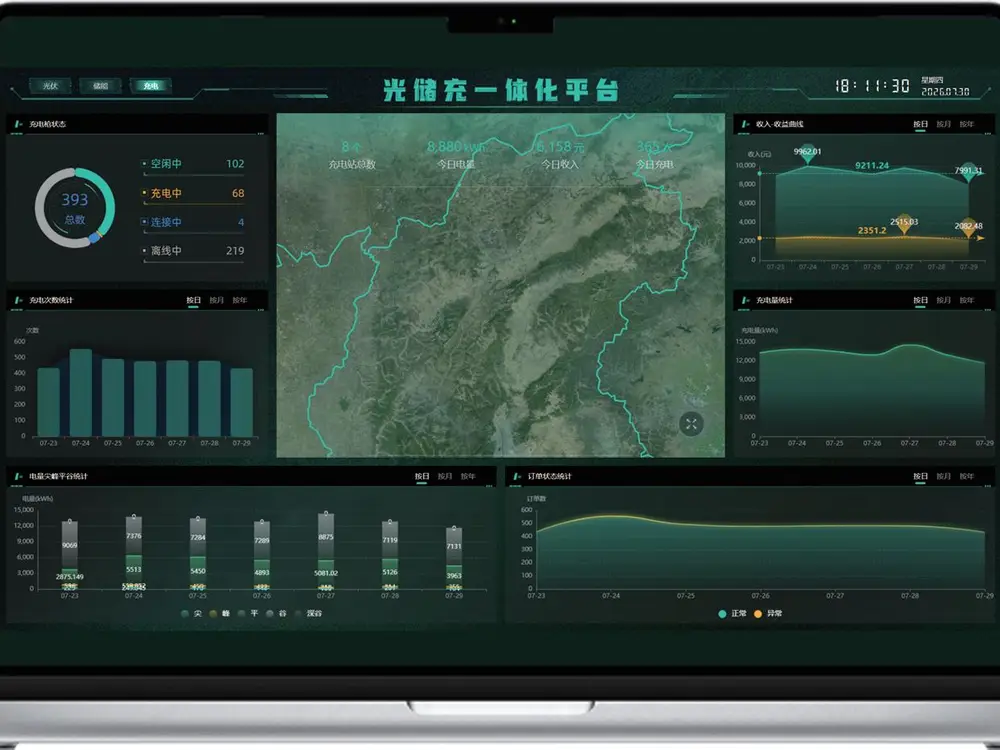Click the 9211.24 average revenue label
The width and height of the screenshot is (1000, 750).
tap(872, 166)
